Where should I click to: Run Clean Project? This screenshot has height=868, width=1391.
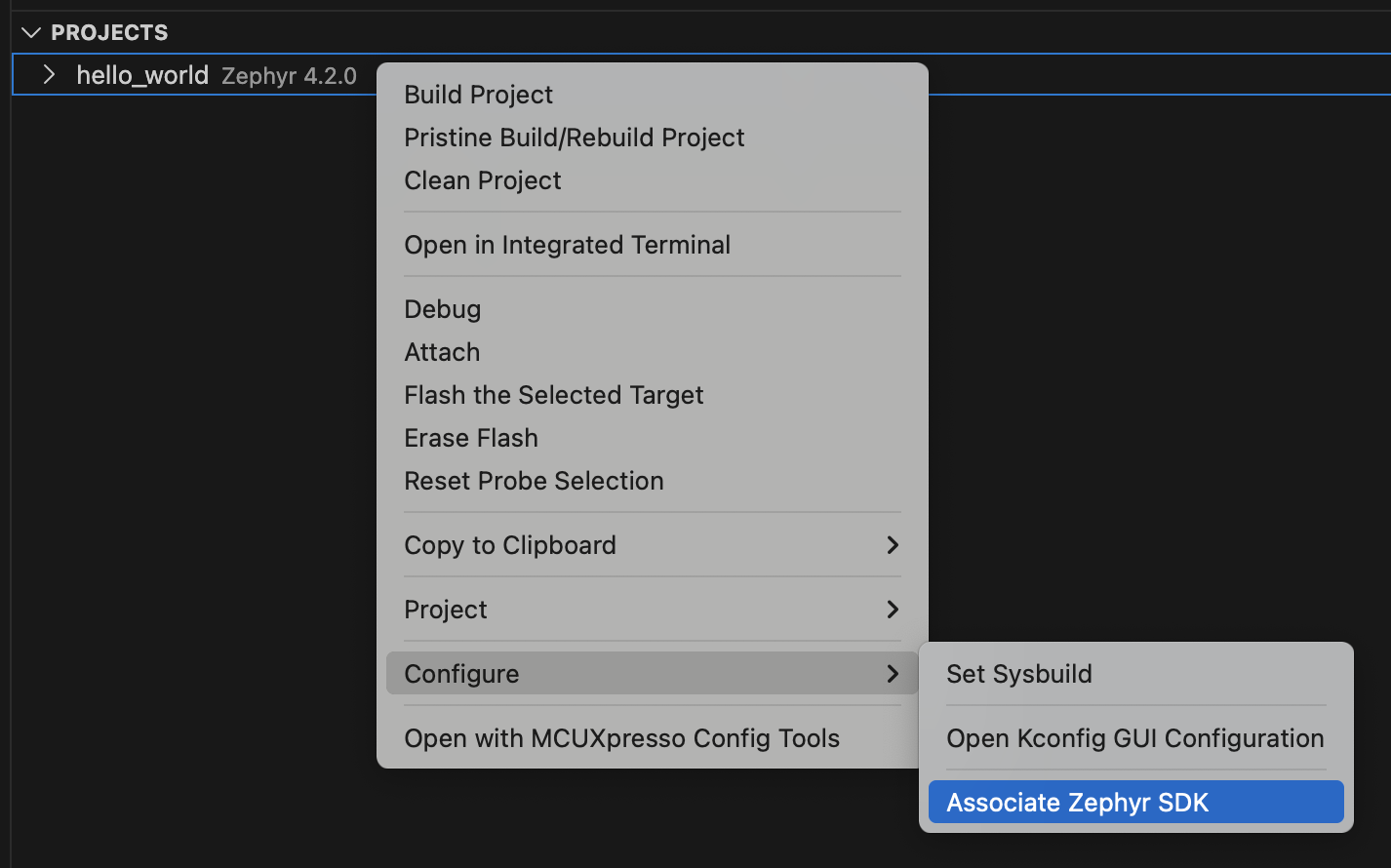point(482,180)
